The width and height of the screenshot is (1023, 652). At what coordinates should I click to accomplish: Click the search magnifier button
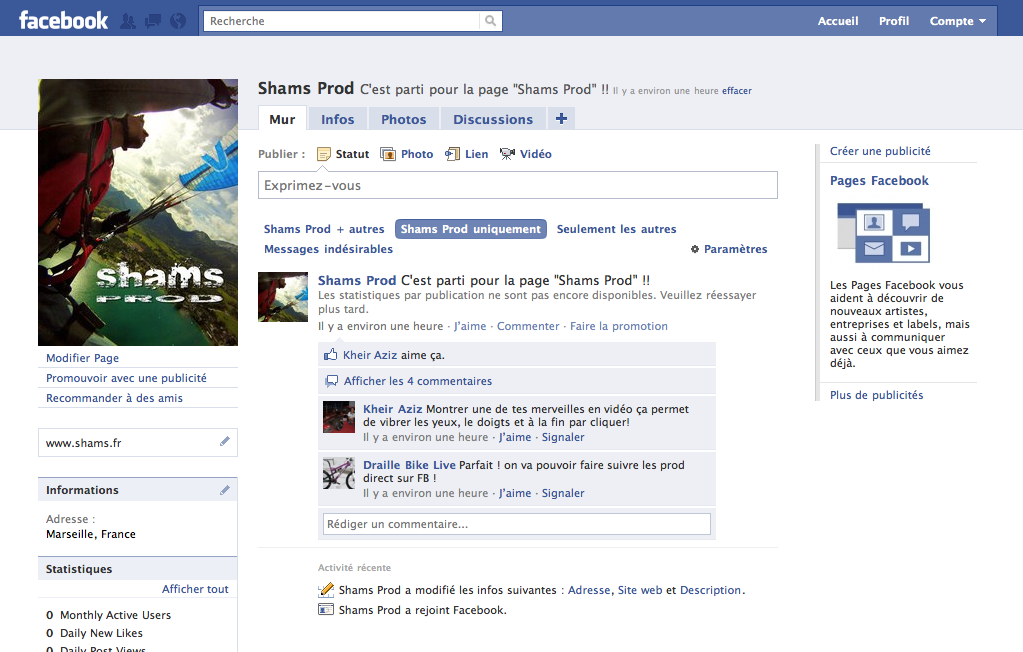click(490, 21)
